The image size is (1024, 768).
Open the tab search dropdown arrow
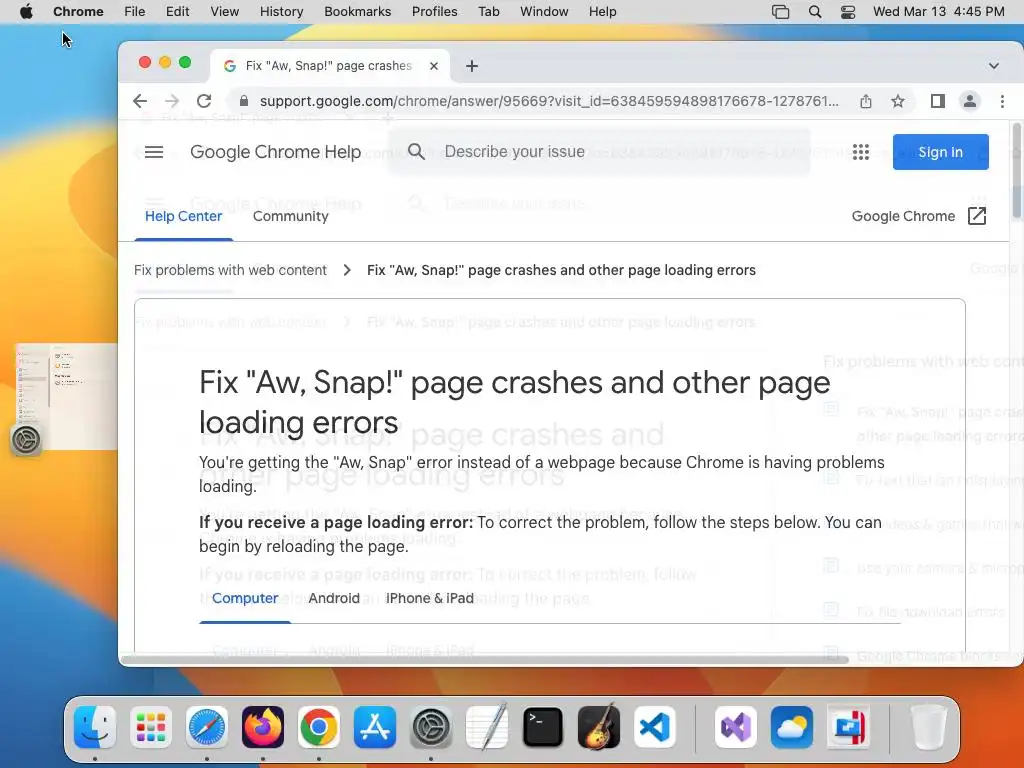click(x=994, y=66)
